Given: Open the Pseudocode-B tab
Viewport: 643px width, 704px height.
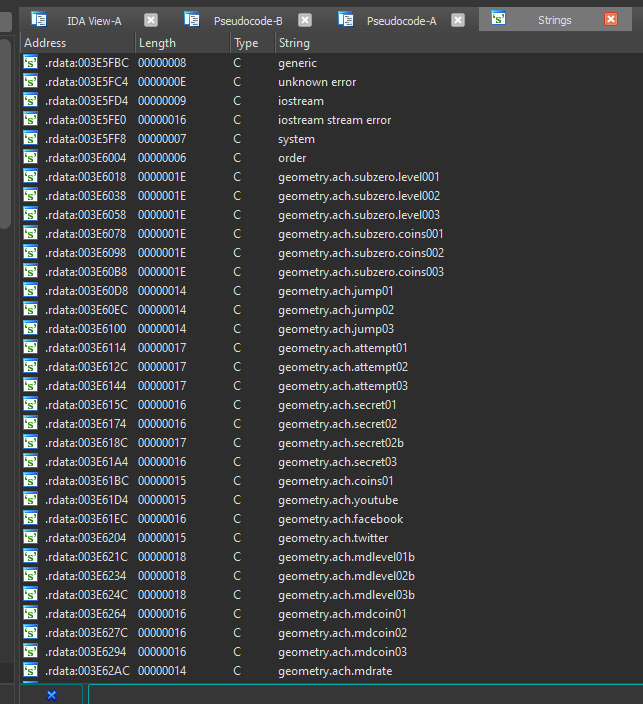Looking at the screenshot, I should (248, 21).
